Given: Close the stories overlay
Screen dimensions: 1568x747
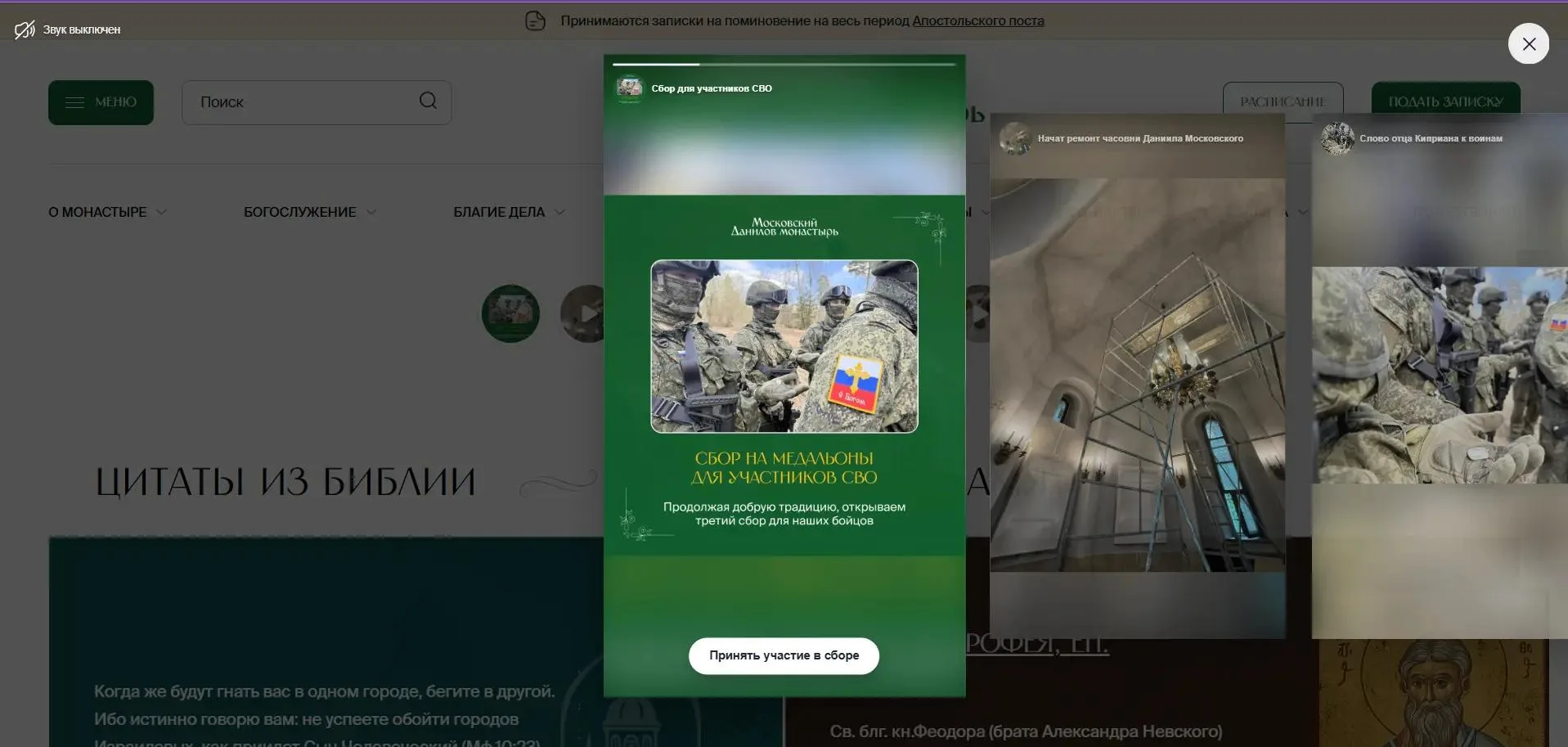Looking at the screenshot, I should (x=1528, y=44).
